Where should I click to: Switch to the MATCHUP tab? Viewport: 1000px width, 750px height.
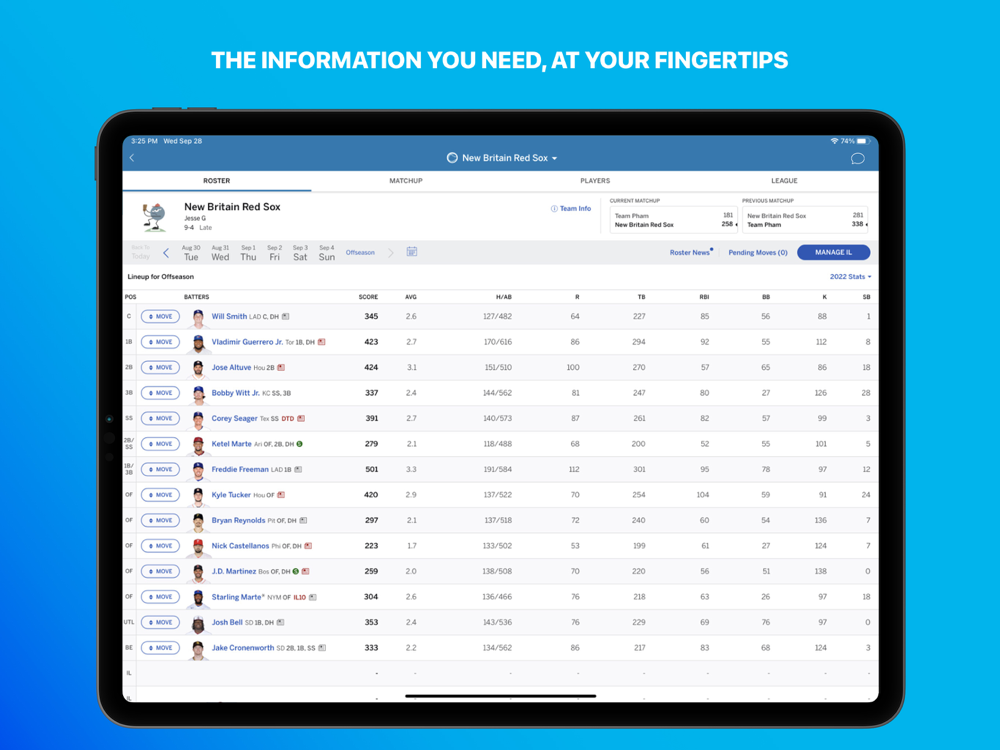[x=406, y=180]
